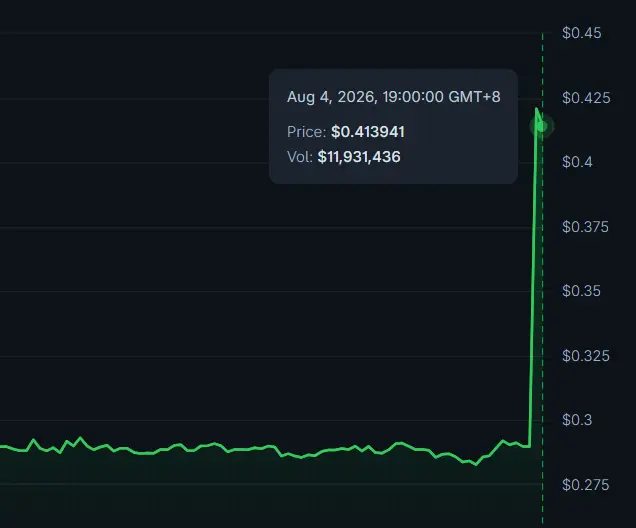Click the $0.275 axis label
This screenshot has height=528, width=636.
click(x=586, y=485)
